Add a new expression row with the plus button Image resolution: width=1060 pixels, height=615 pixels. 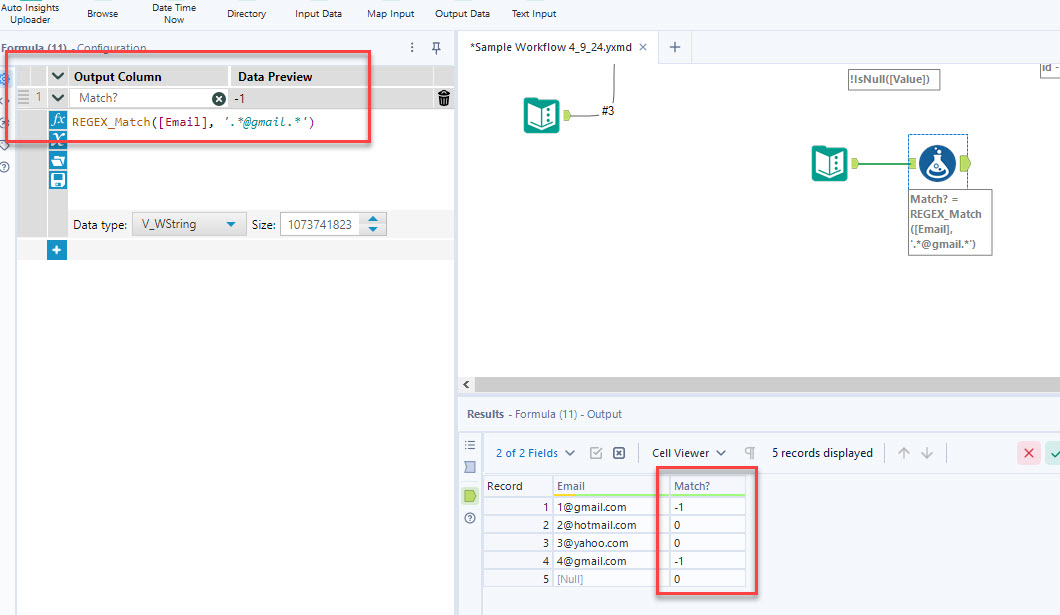tap(57, 249)
